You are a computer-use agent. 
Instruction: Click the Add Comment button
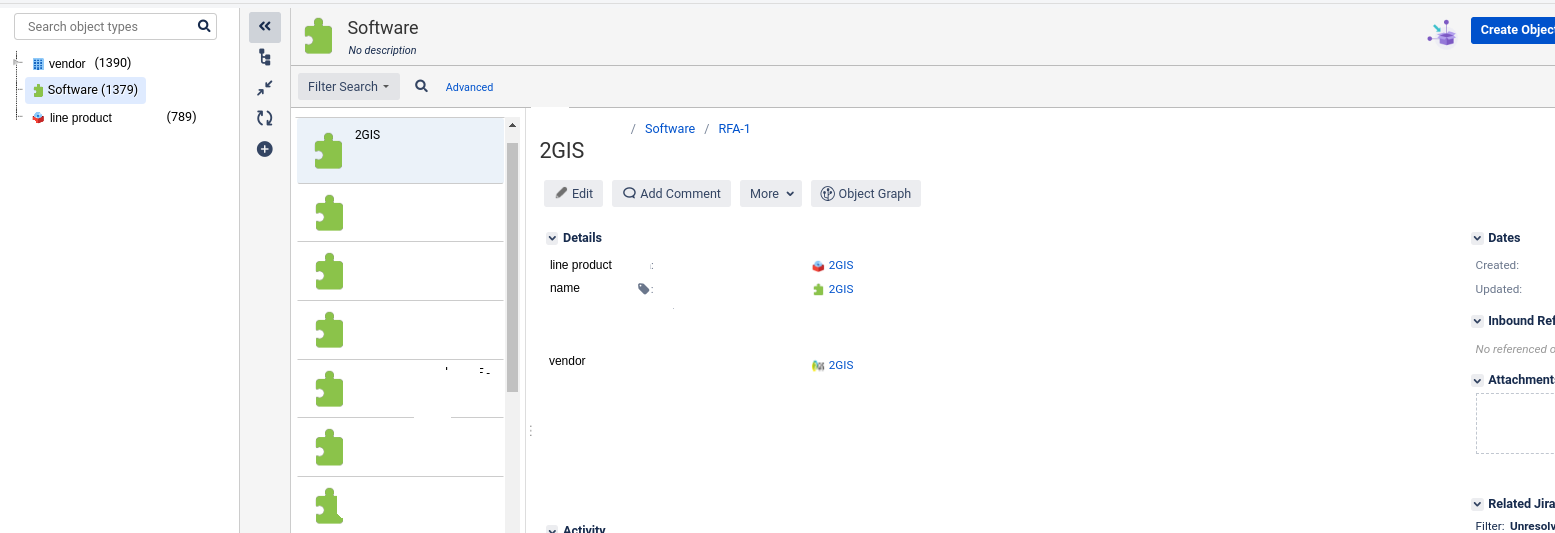[672, 194]
